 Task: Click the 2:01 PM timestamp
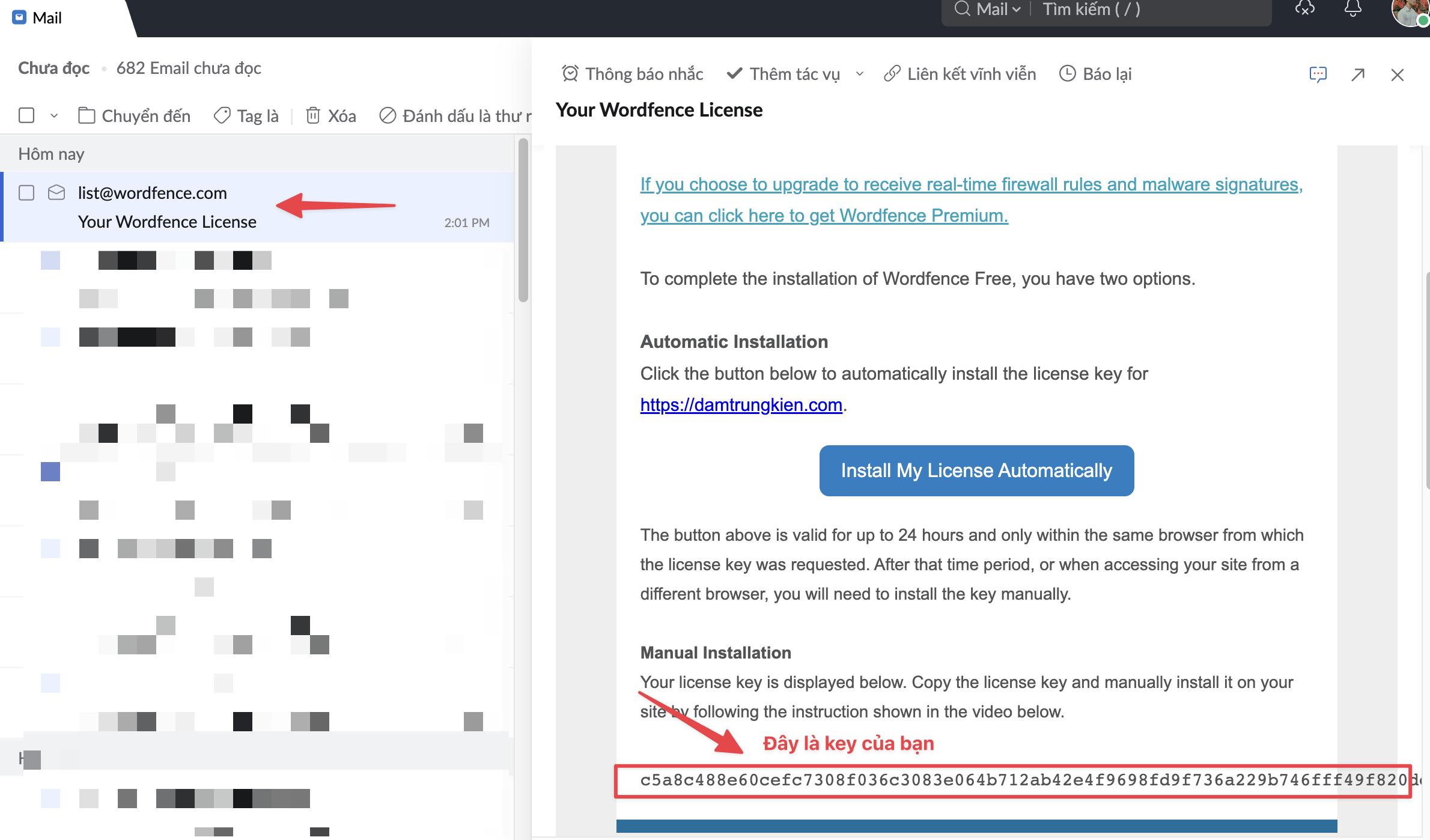[467, 223]
